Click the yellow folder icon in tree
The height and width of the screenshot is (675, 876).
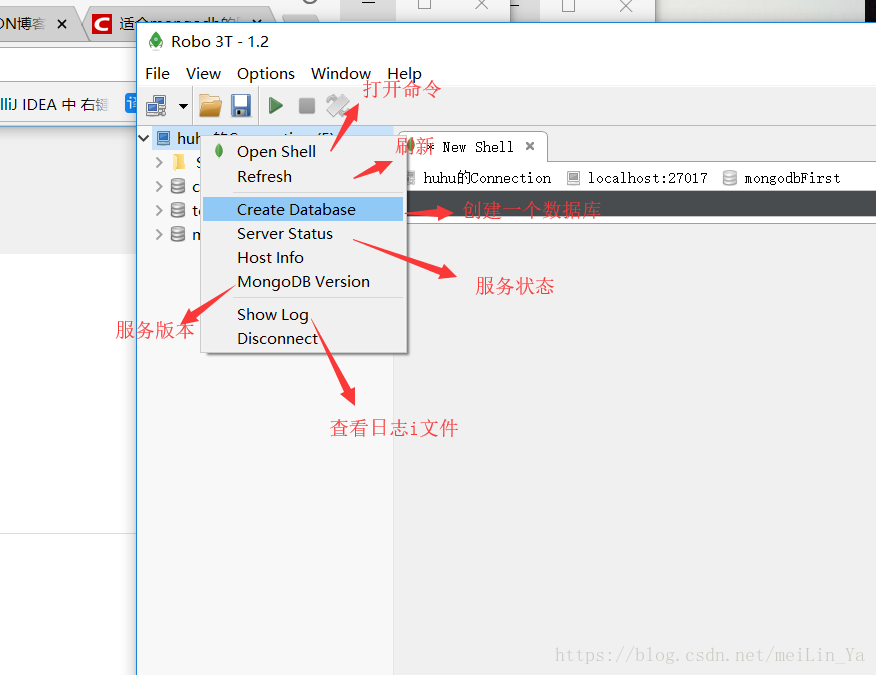179,162
